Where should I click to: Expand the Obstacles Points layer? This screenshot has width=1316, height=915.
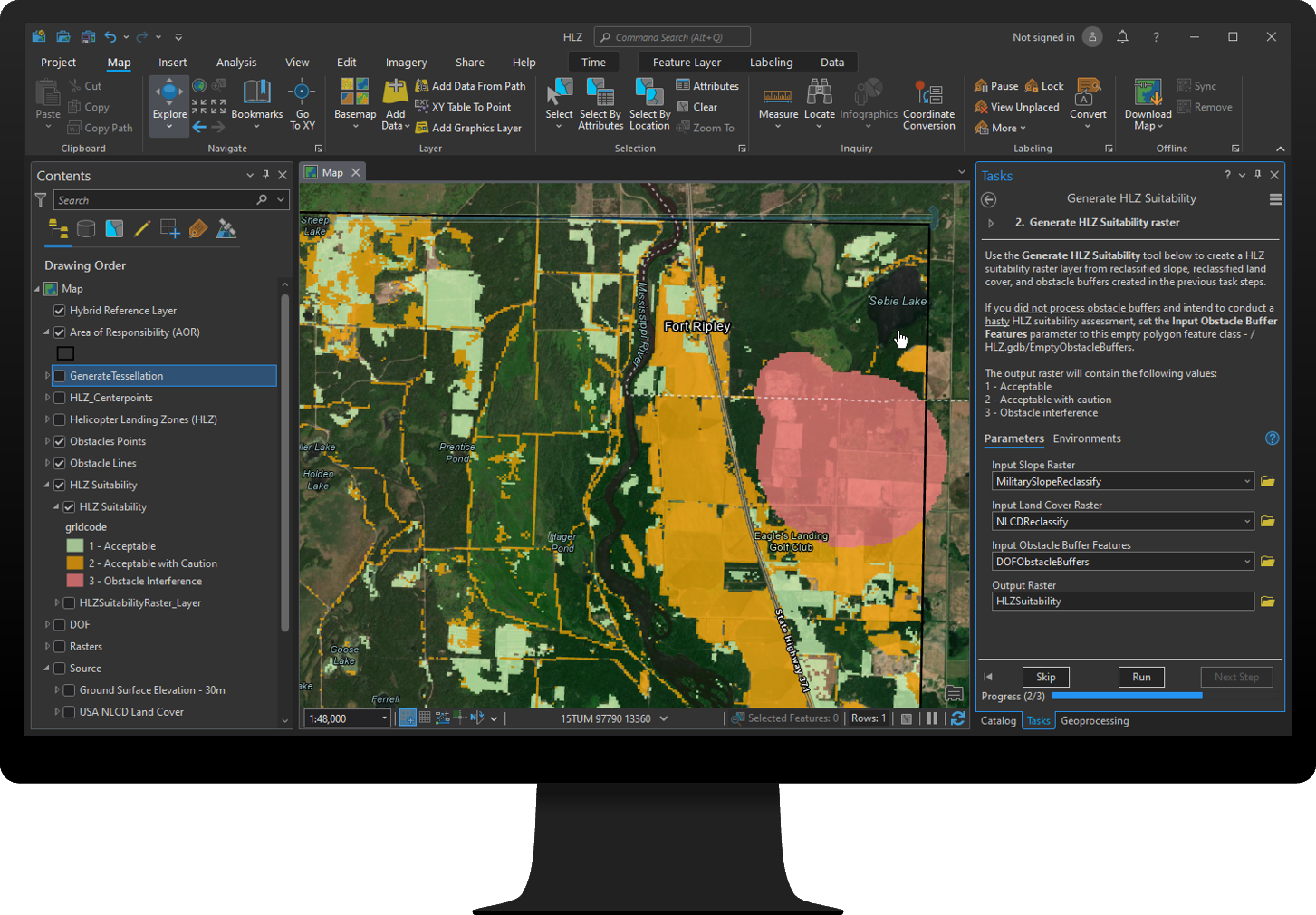tap(47, 441)
